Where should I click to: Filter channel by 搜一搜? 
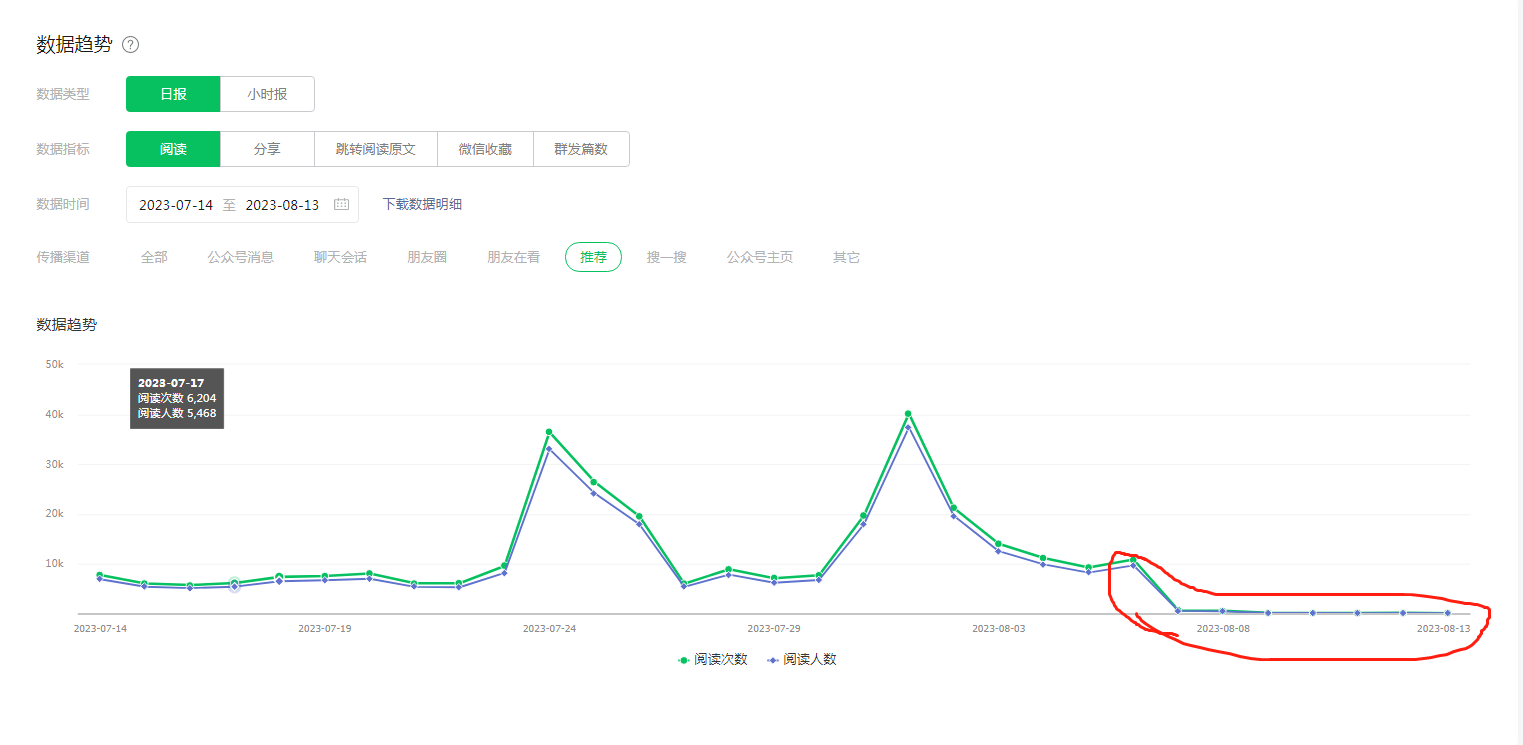click(667, 257)
